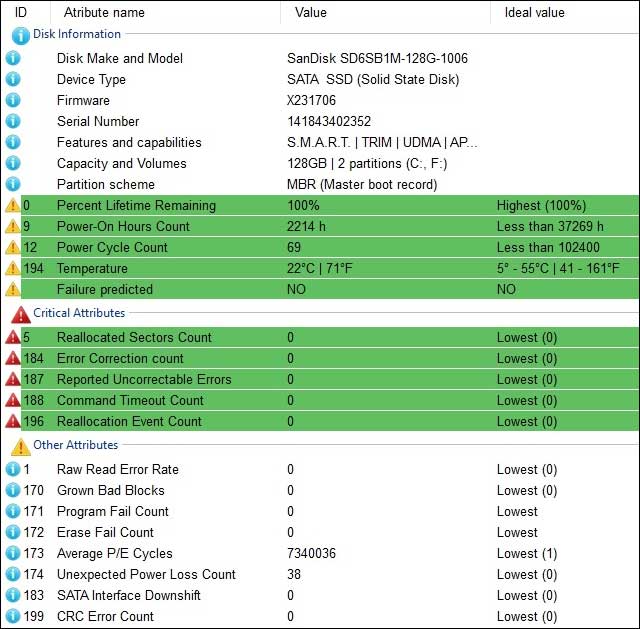Select Average P/E Cycles value 7340036
Viewport: 640px width, 629px height.
(311, 553)
